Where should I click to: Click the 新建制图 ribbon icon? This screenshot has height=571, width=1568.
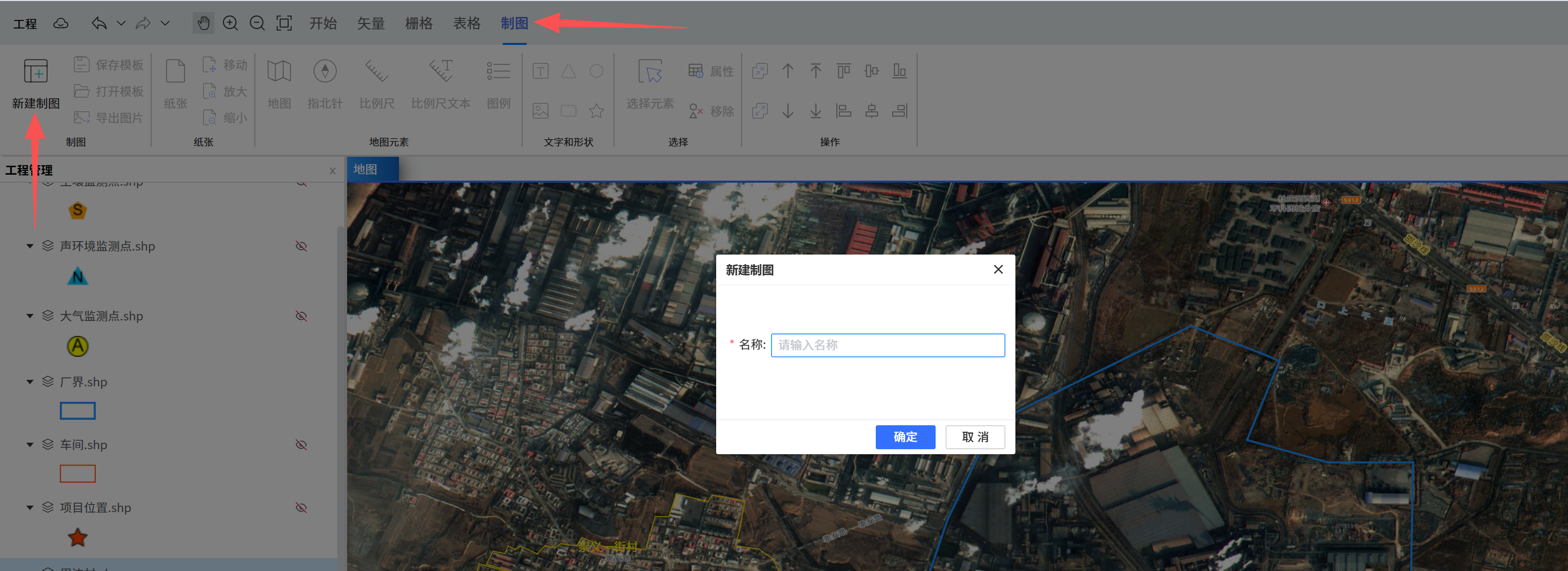click(x=35, y=71)
